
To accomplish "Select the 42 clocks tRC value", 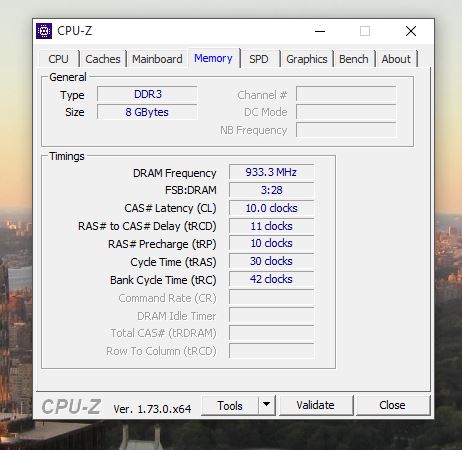I will (271, 280).
